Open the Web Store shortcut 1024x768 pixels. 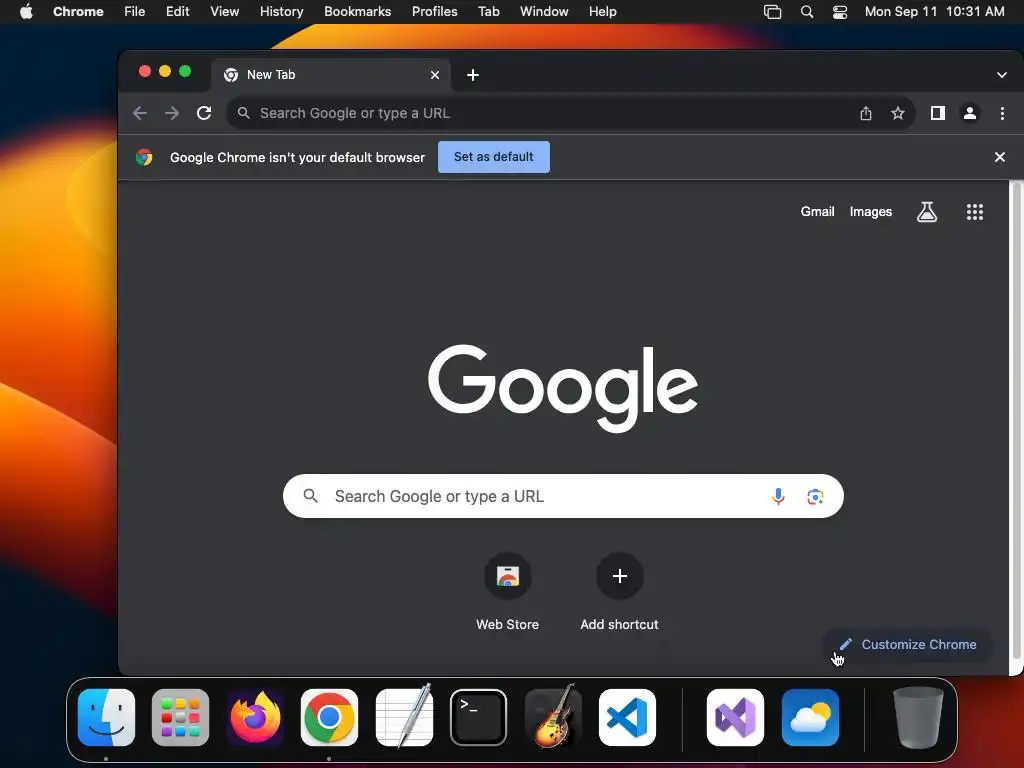coord(507,592)
